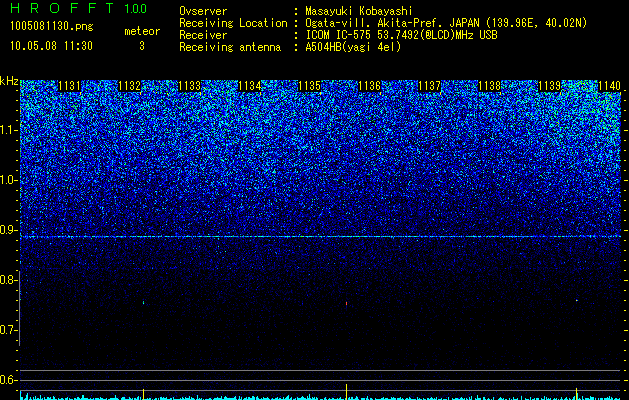This screenshot has height=400, width=629.
Task: Click time marker 1137
Action: [430, 86]
